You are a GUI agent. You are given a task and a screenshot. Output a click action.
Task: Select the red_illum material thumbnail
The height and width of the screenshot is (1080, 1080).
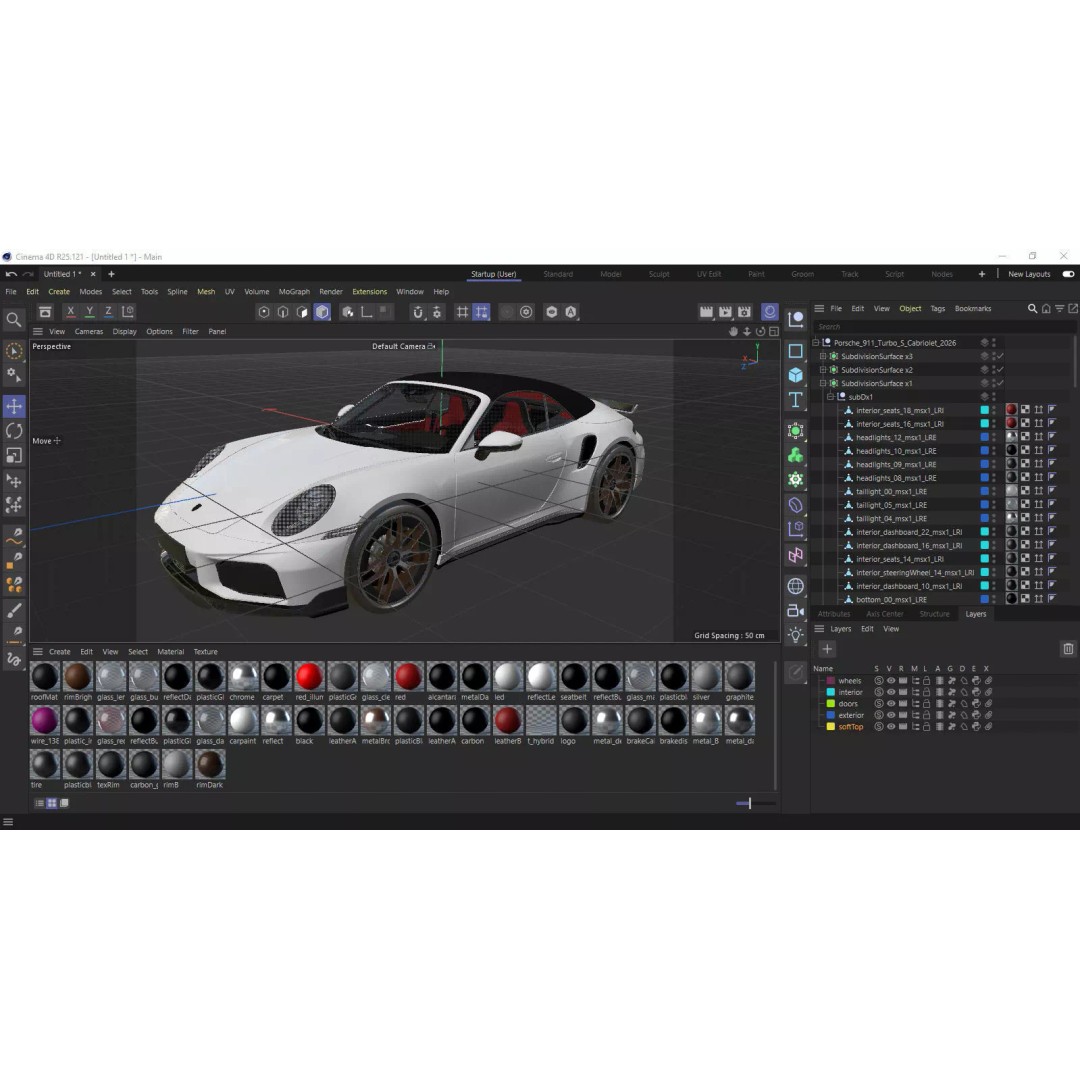coord(309,676)
